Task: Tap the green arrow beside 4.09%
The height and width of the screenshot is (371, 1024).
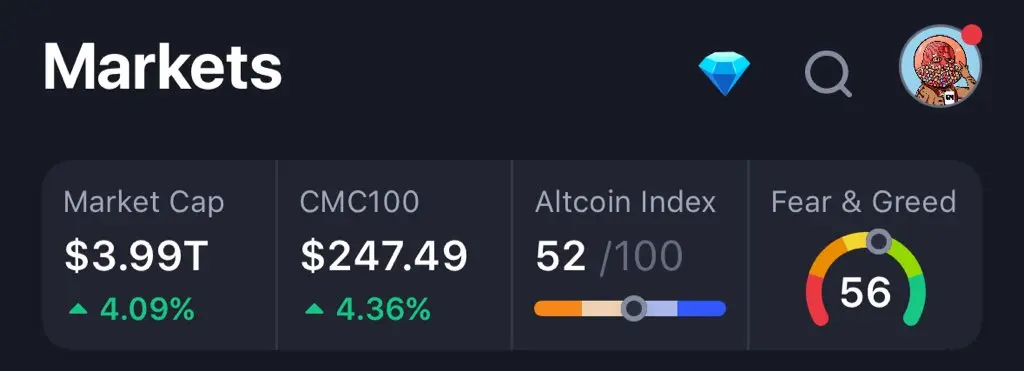Action: [78, 308]
